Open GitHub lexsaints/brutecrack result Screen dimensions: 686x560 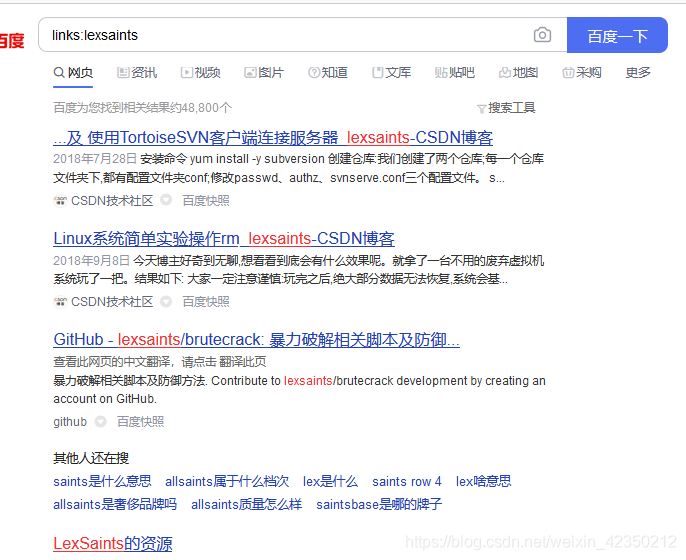[256, 340]
